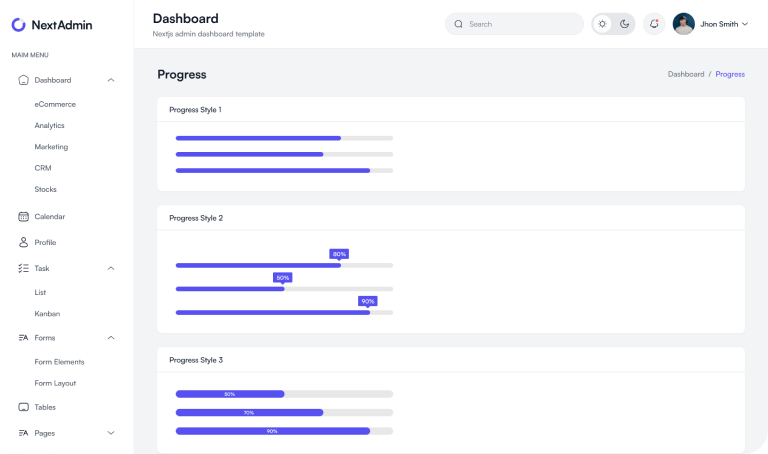The width and height of the screenshot is (768, 454).
Task: Click the search magnifier icon
Action: 459,24
